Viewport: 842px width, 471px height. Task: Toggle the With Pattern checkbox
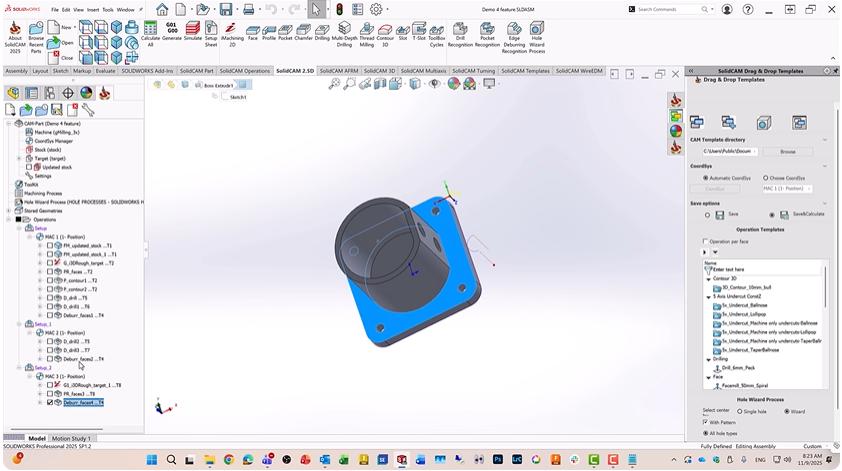(x=705, y=423)
